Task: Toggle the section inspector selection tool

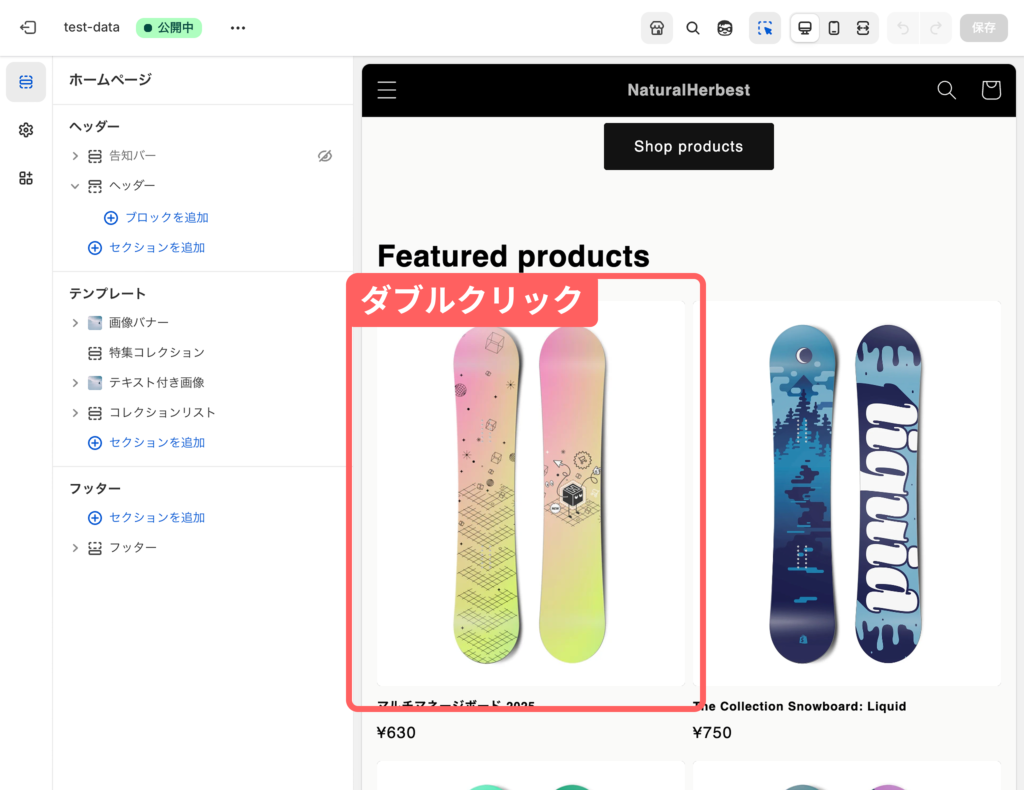Action: 765,28
